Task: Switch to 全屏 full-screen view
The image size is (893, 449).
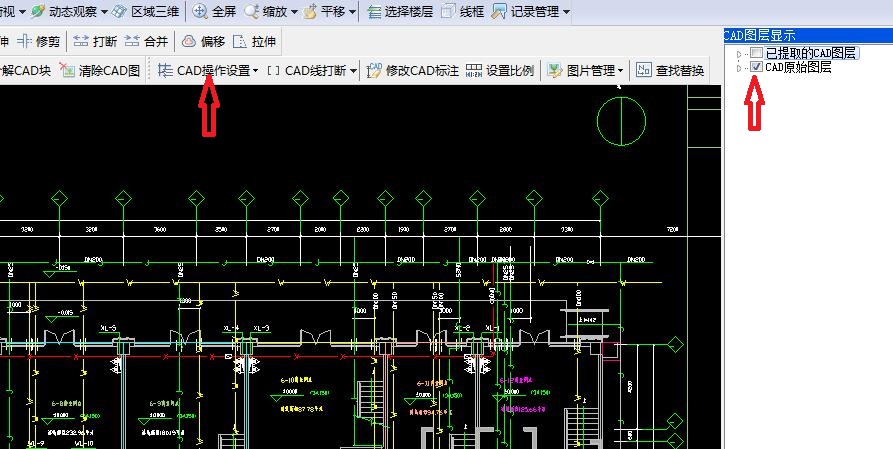Action: pyautogui.click(x=214, y=11)
